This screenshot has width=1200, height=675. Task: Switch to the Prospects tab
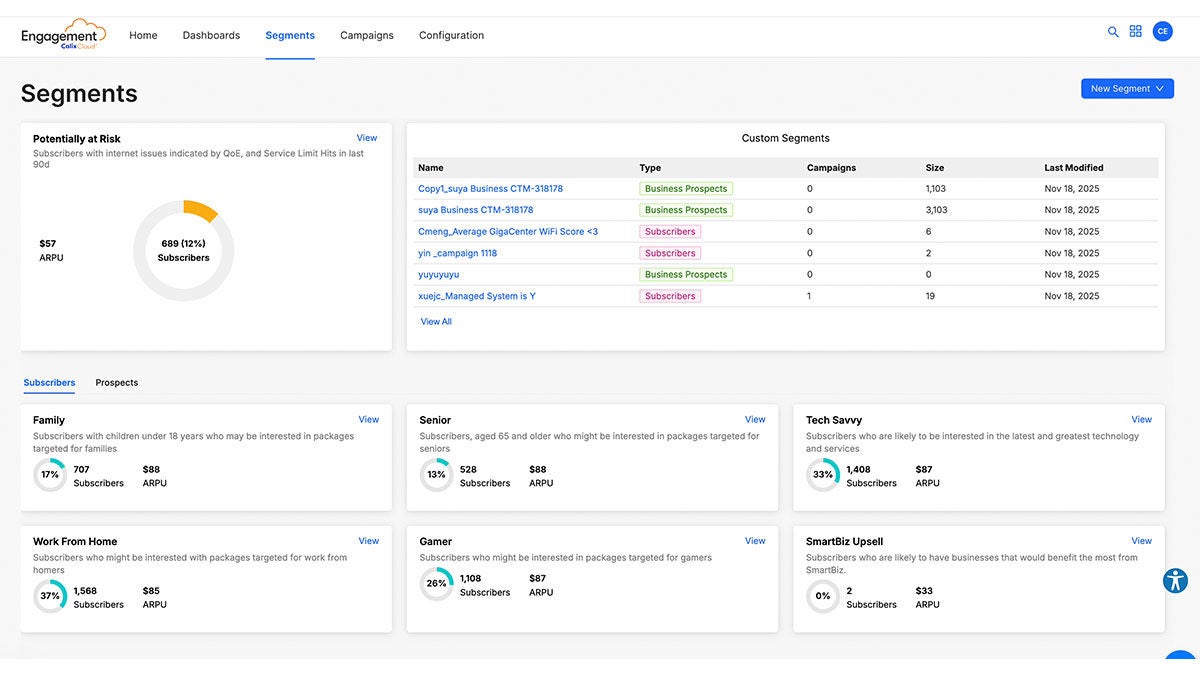click(116, 382)
